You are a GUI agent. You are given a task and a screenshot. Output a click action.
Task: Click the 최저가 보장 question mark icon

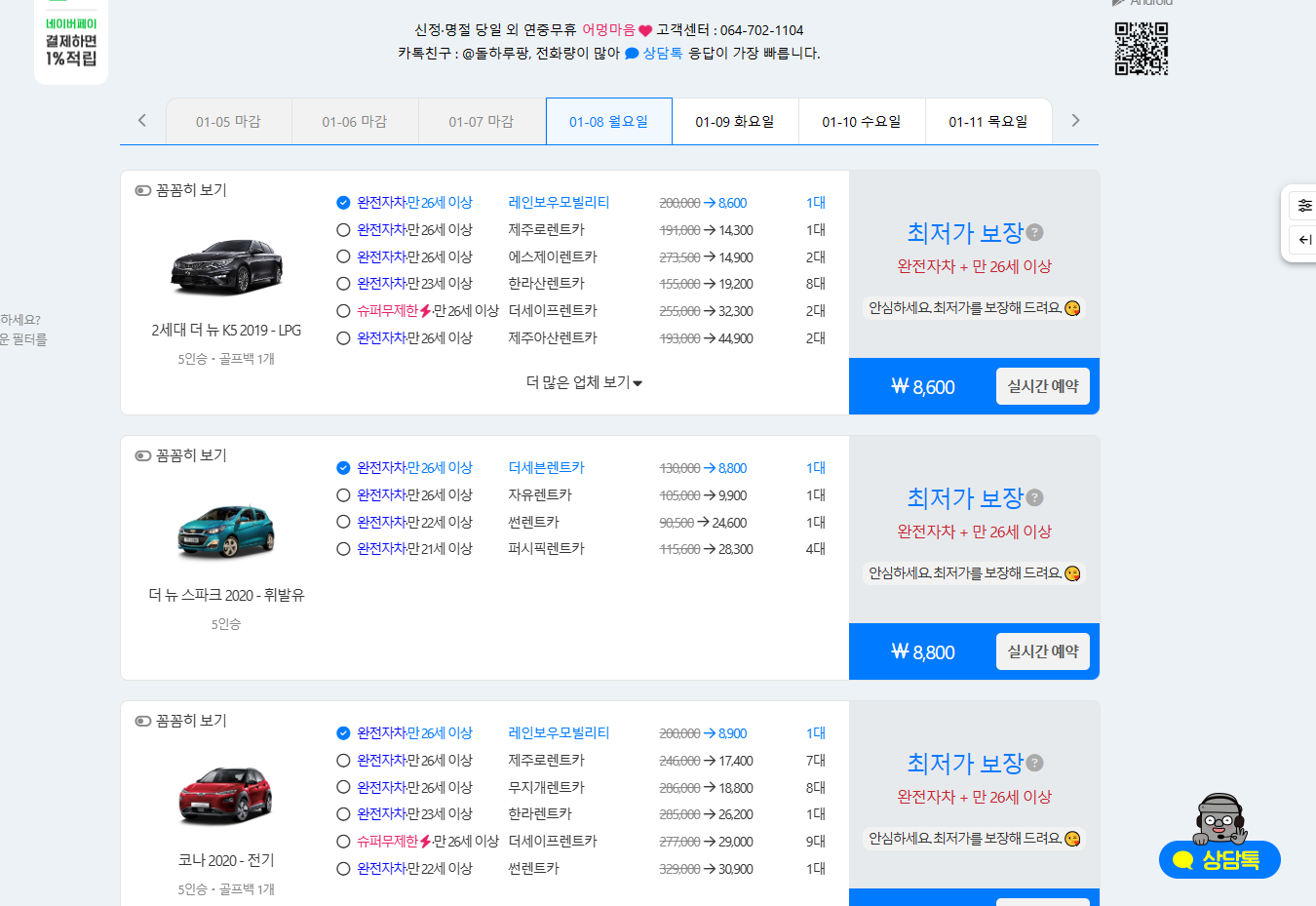coord(1033,232)
